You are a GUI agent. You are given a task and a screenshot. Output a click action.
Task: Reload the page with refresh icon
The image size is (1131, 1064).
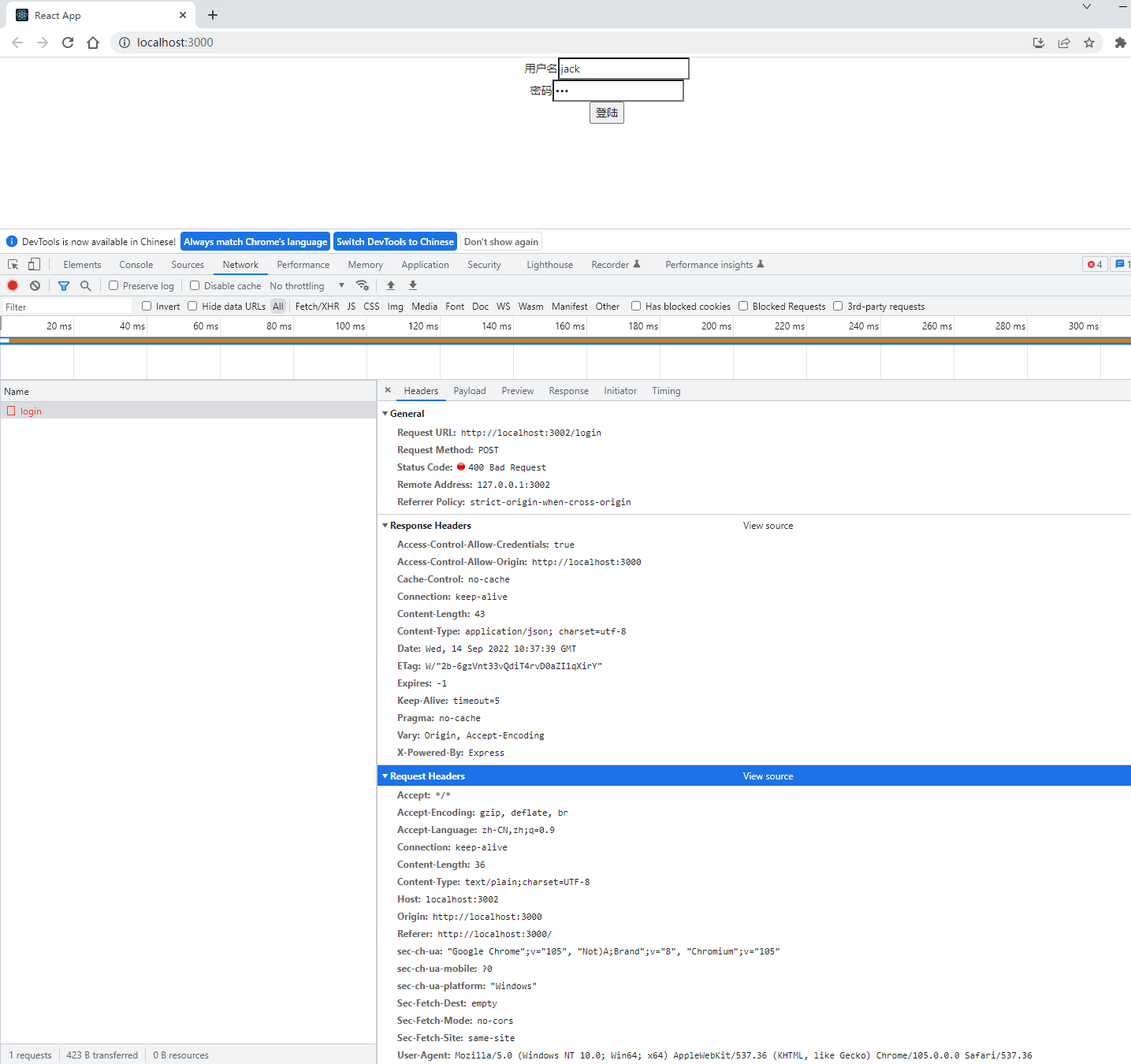(x=68, y=43)
